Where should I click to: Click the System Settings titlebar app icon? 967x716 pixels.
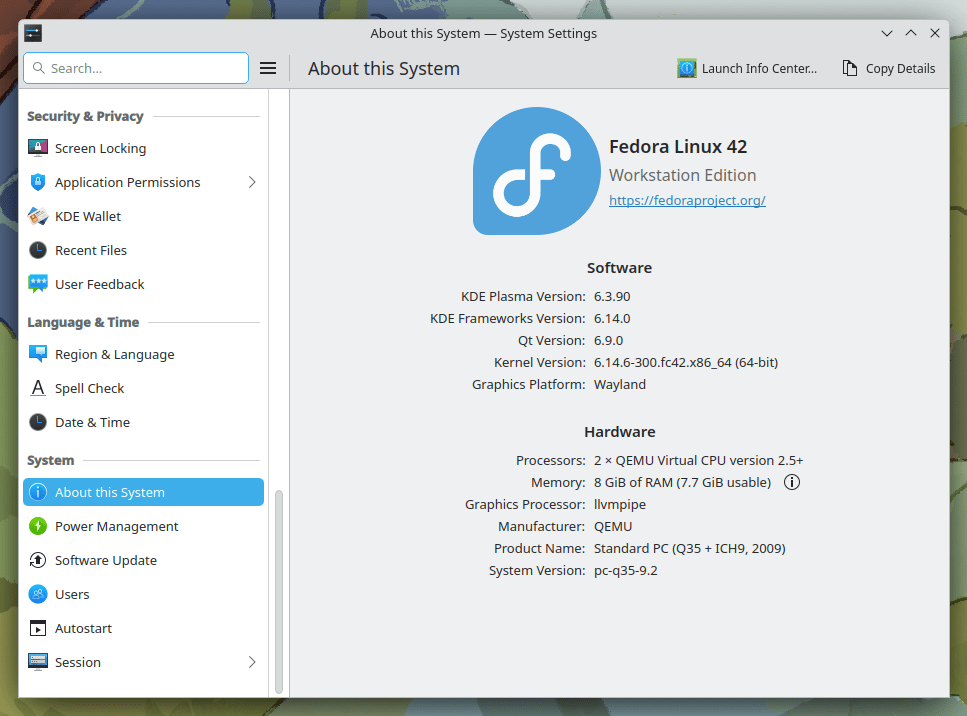pyautogui.click(x=33, y=33)
